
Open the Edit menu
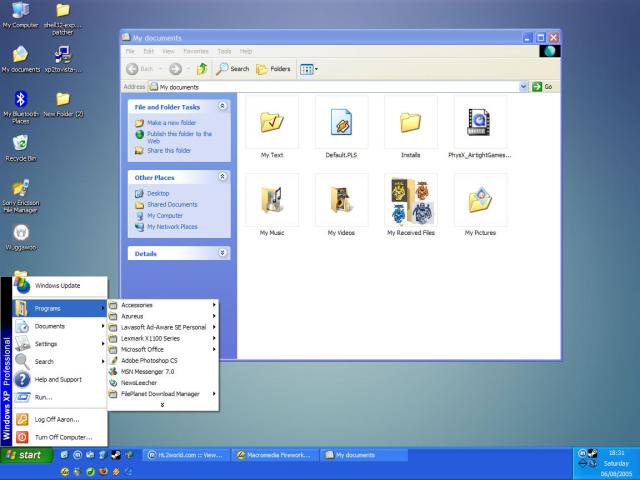tap(149, 51)
